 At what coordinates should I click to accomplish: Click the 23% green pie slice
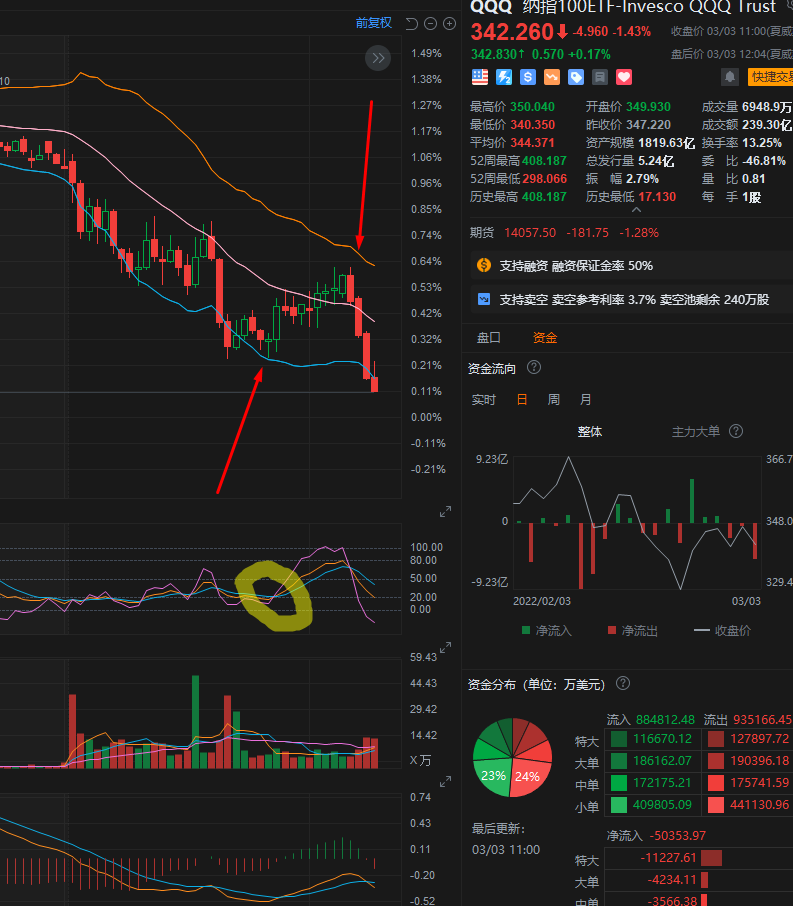494,775
